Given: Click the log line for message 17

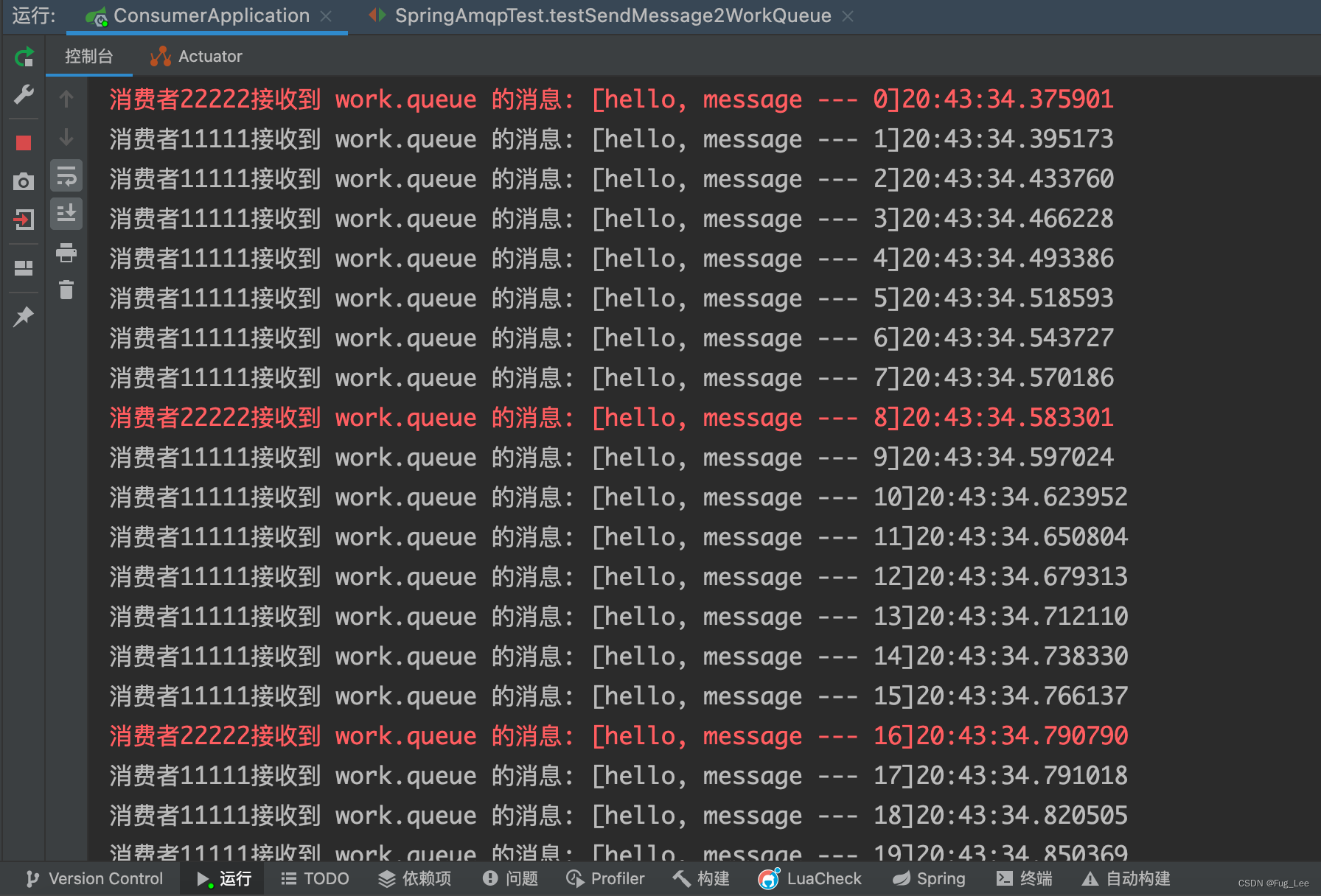Looking at the screenshot, I should (618, 775).
